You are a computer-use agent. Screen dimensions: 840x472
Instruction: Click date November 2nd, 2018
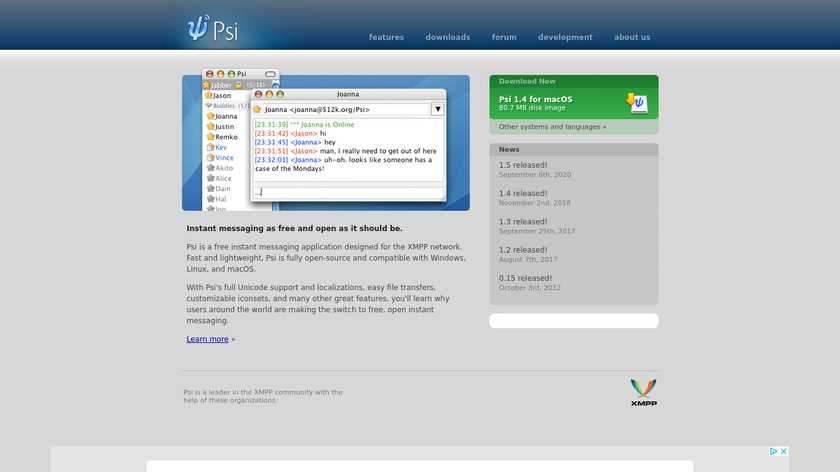click(x=535, y=203)
